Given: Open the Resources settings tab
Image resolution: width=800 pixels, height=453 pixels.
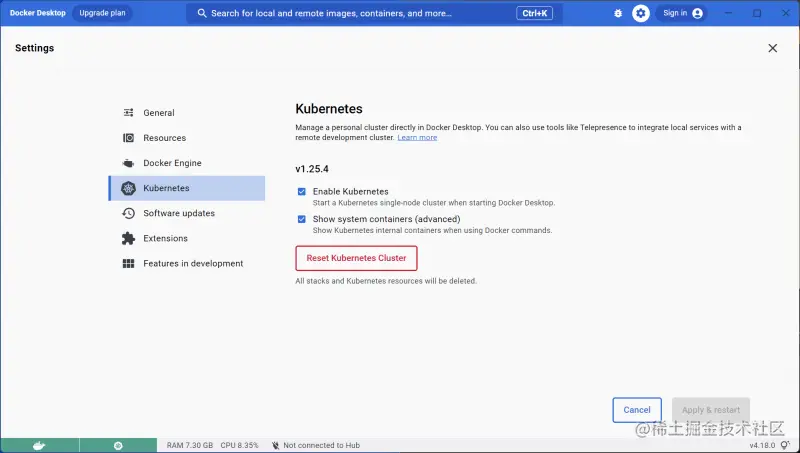Looking at the screenshot, I should (187, 138).
